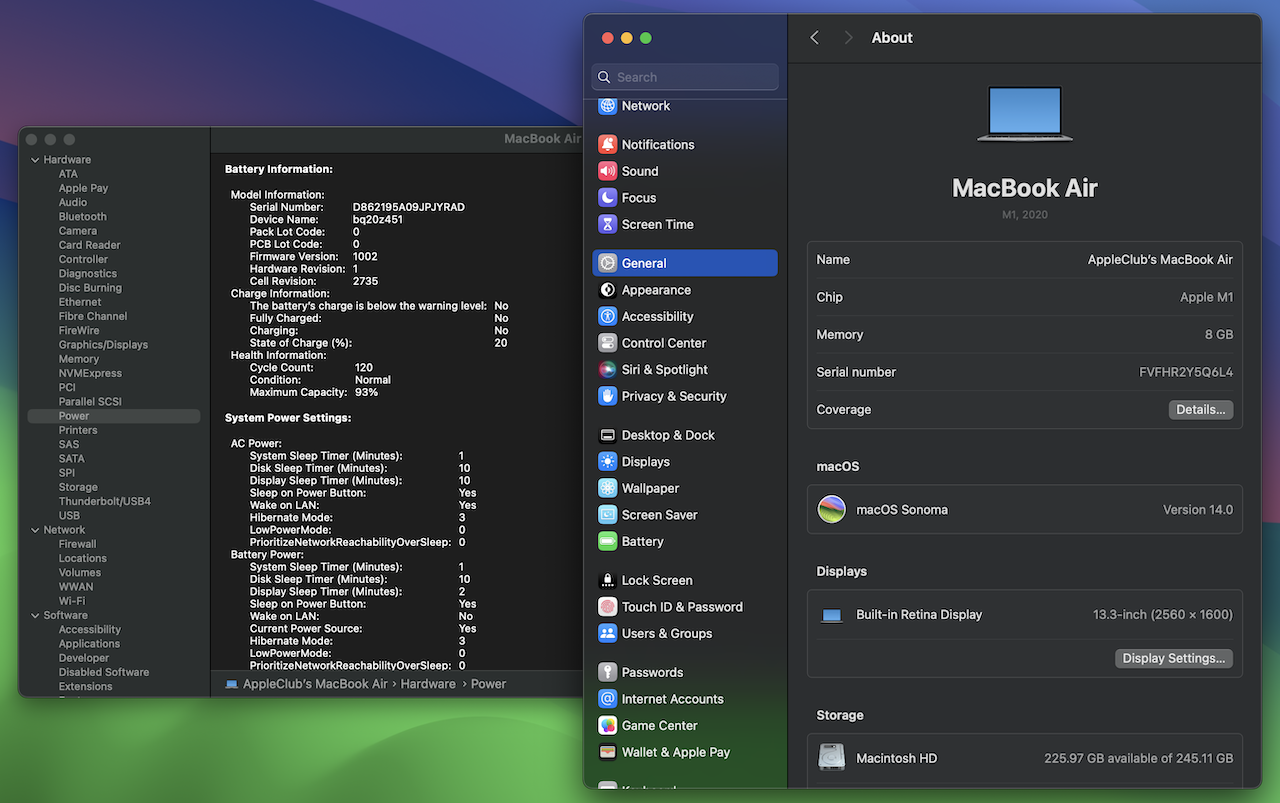Viewport: 1280px width, 803px height.
Task: Select Thunderbolt/USB4 in hardware list
Action: pyautogui.click(x=105, y=501)
